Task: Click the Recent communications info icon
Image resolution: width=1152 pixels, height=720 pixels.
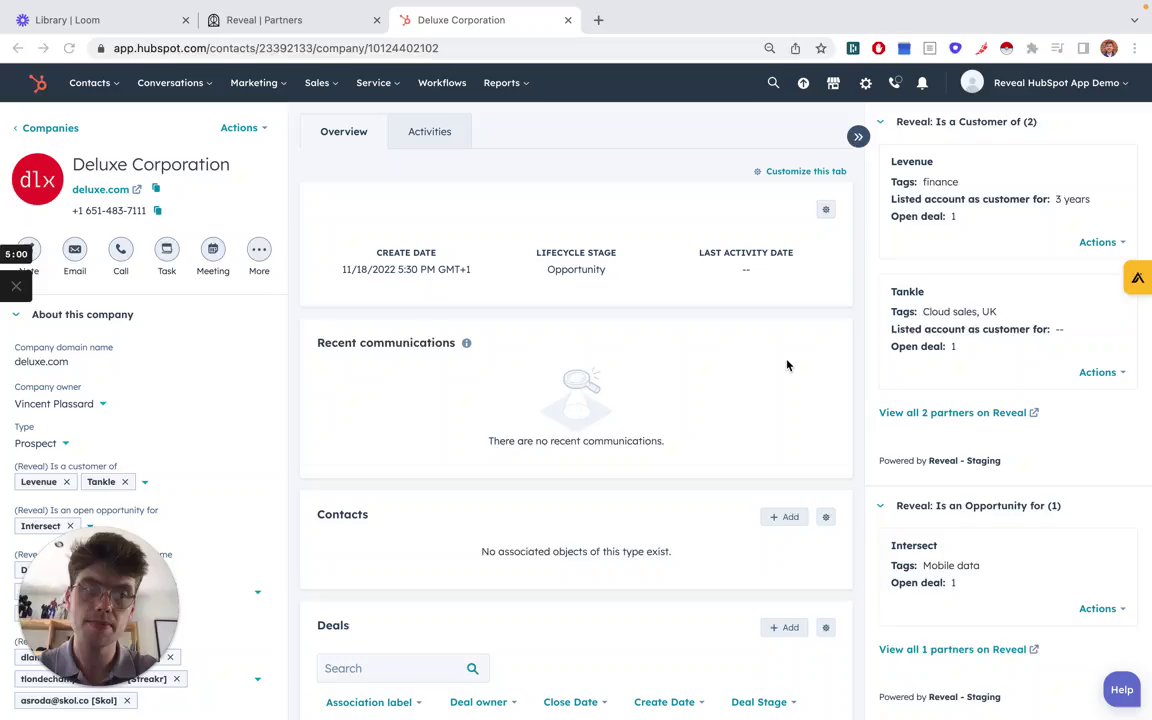Action: tap(467, 343)
